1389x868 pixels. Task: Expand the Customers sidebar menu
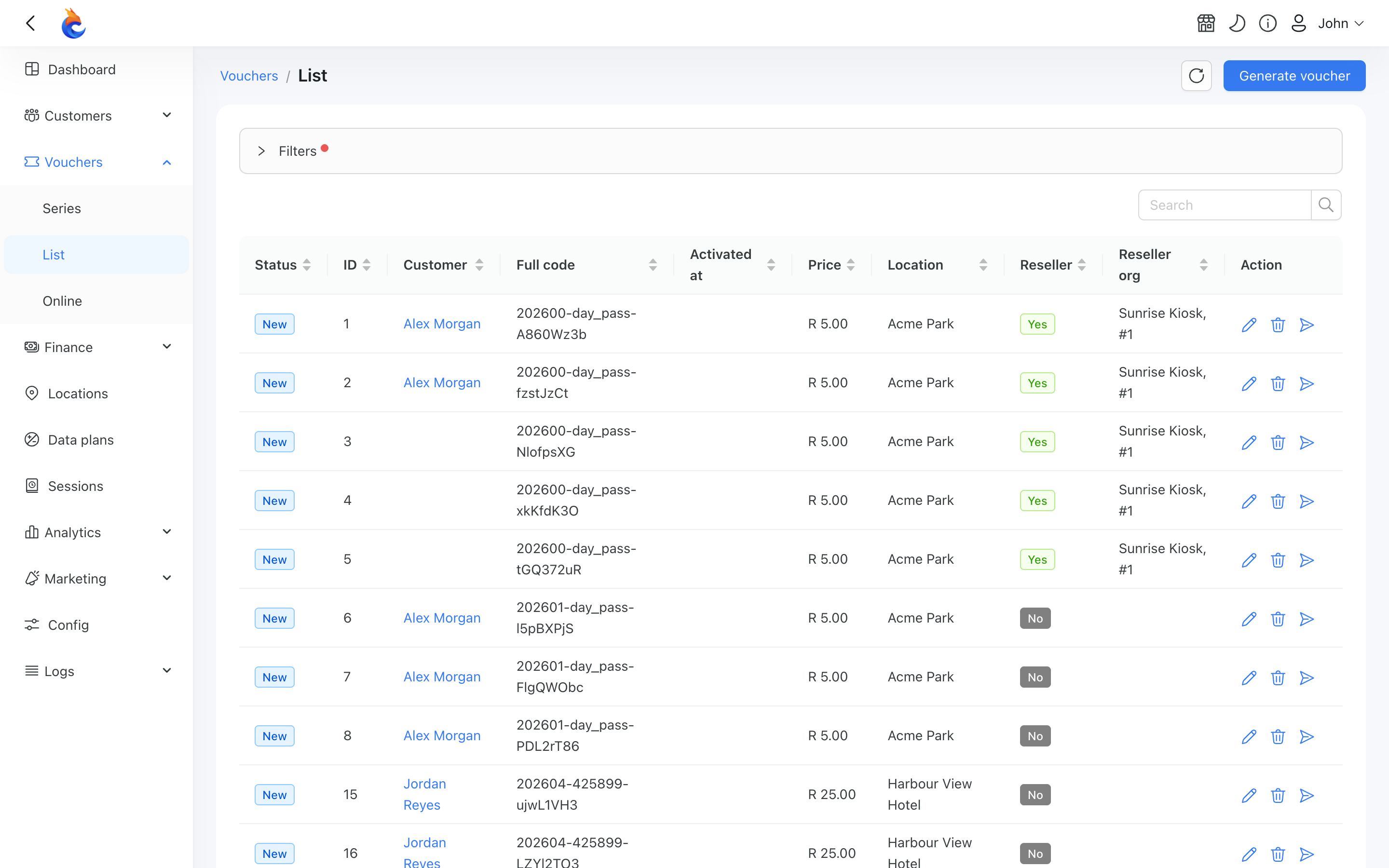pos(96,115)
